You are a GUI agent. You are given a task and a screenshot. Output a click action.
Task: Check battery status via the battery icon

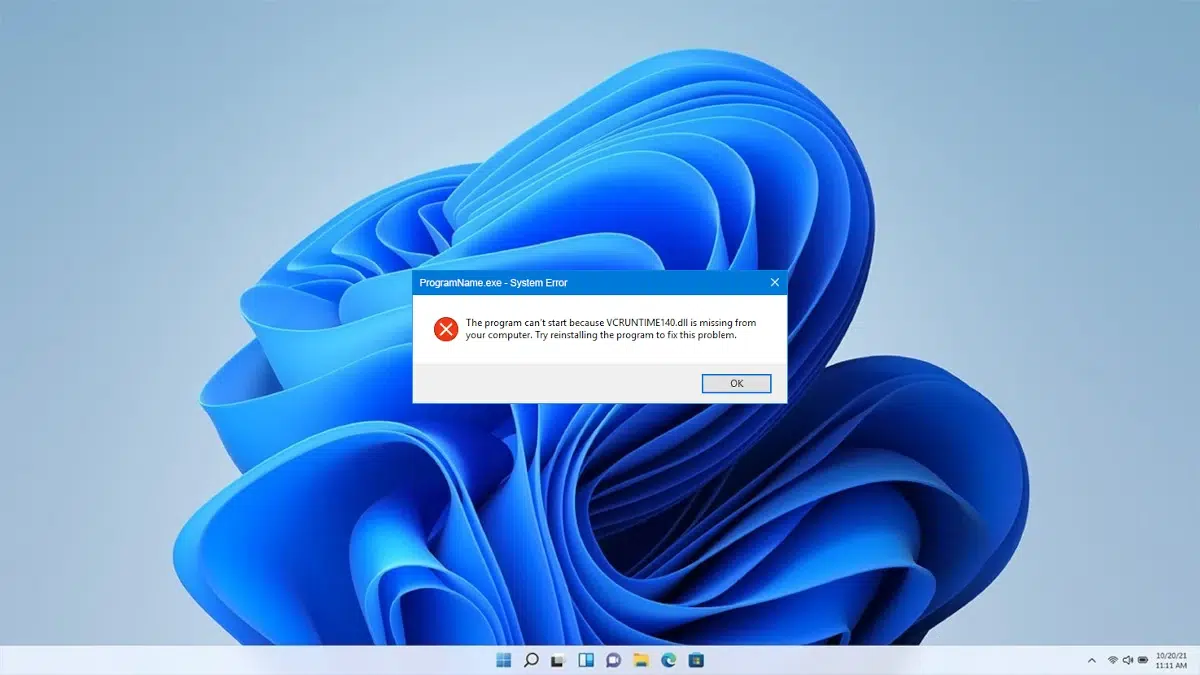pyautogui.click(x=1144, y=660)
